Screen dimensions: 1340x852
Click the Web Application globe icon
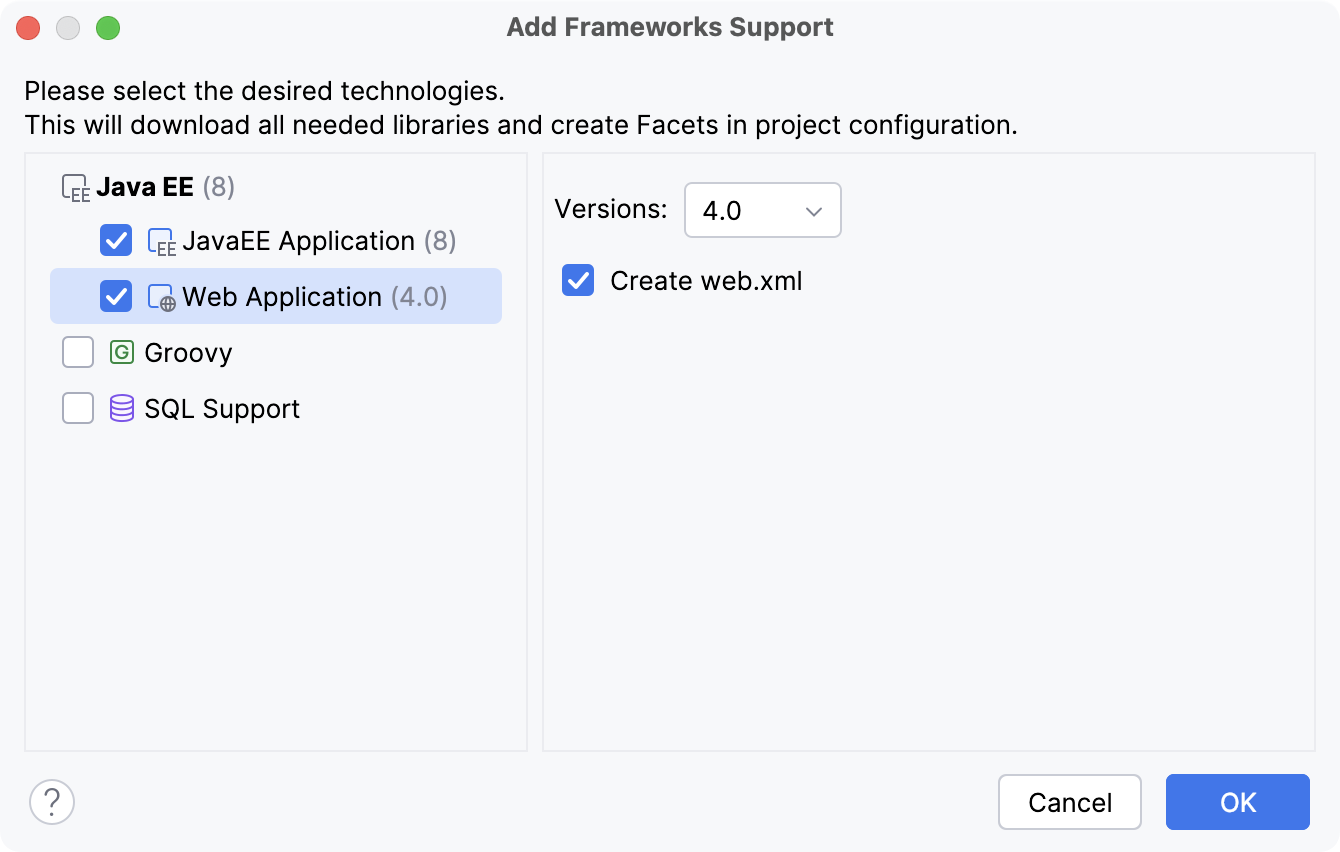(x=160, y=296)
